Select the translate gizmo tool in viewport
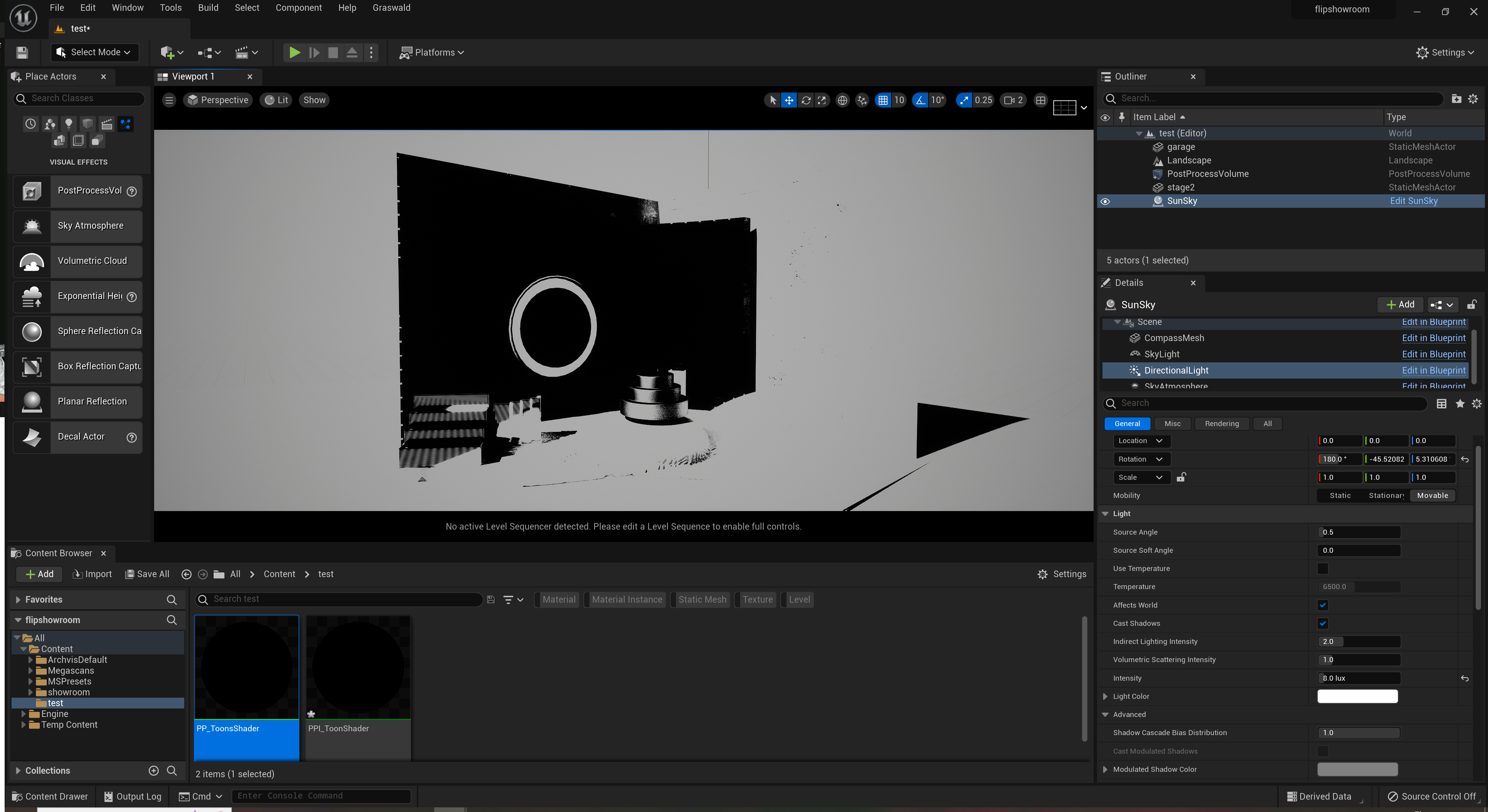The width and height of the screenshot is (1488, 812). coord(788,100)
